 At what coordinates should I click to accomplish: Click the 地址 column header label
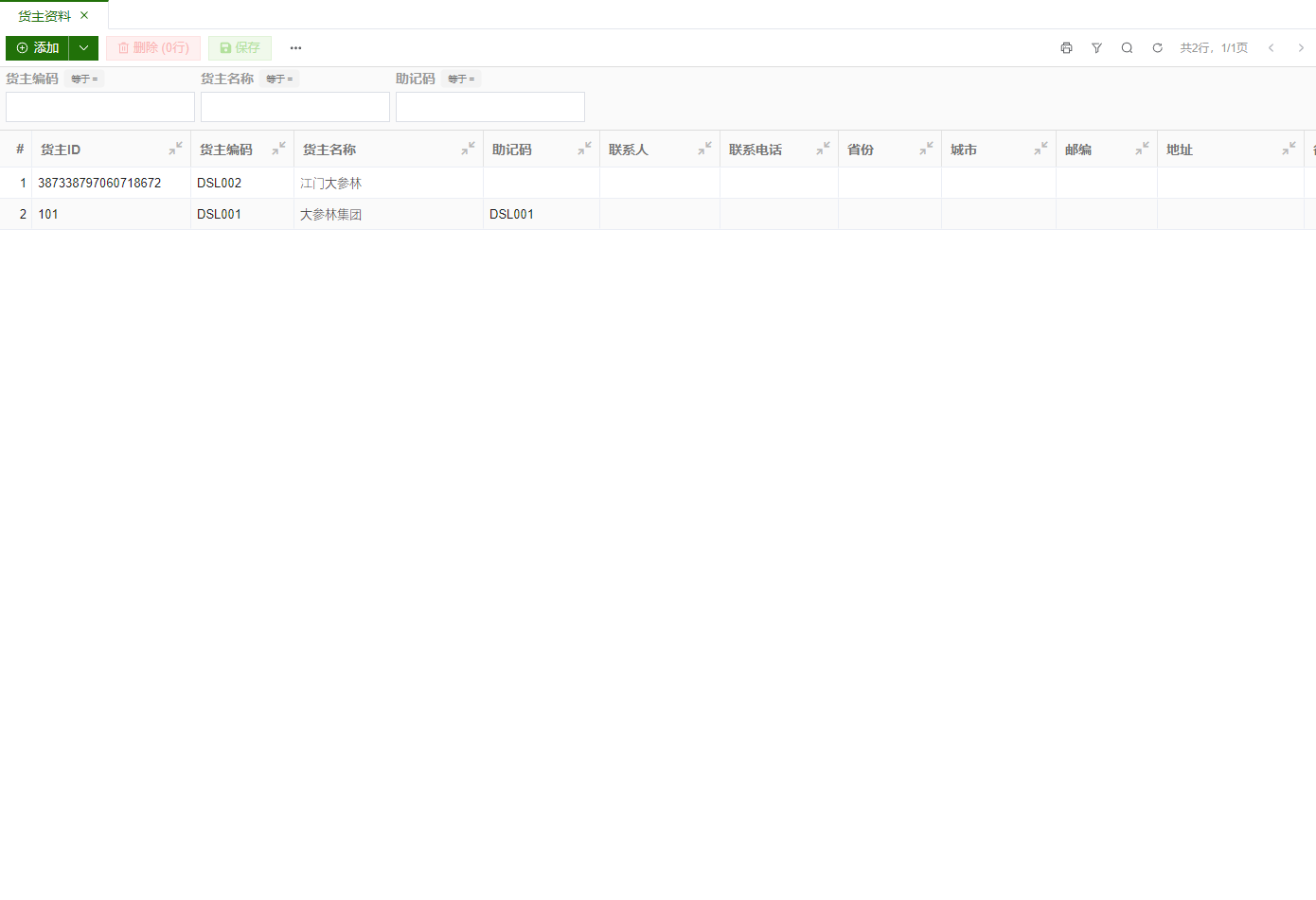(1180, 150)
